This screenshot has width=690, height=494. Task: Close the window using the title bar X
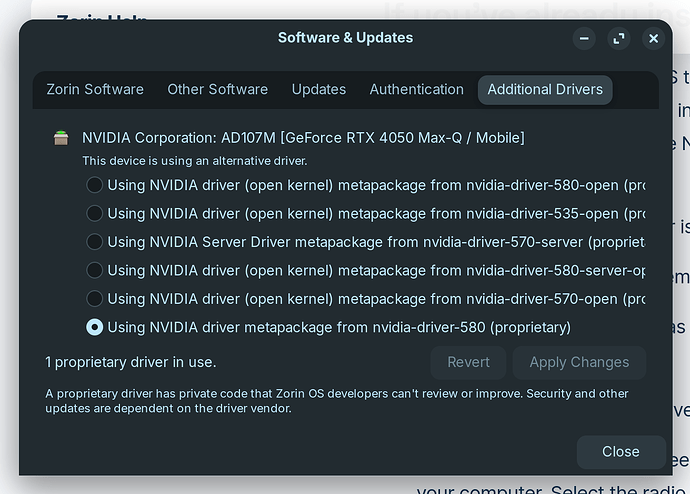click(x=653, y=39)
